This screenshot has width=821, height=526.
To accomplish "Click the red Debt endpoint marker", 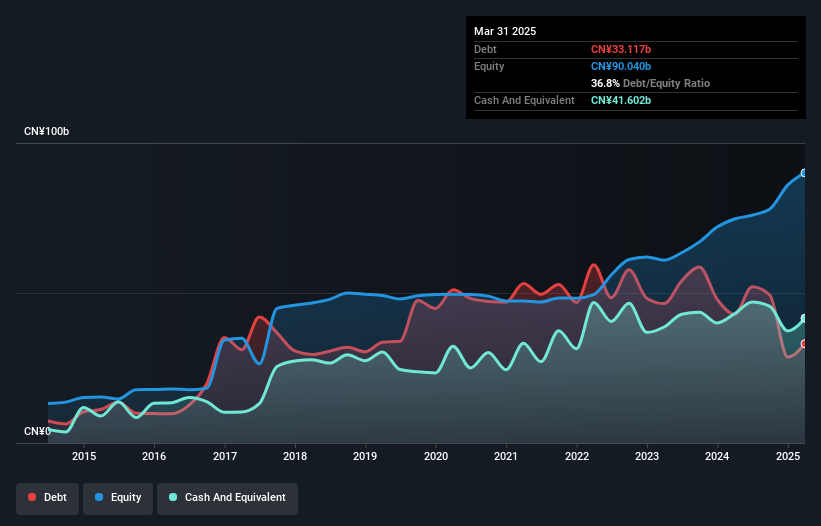I will pos(804,344).
